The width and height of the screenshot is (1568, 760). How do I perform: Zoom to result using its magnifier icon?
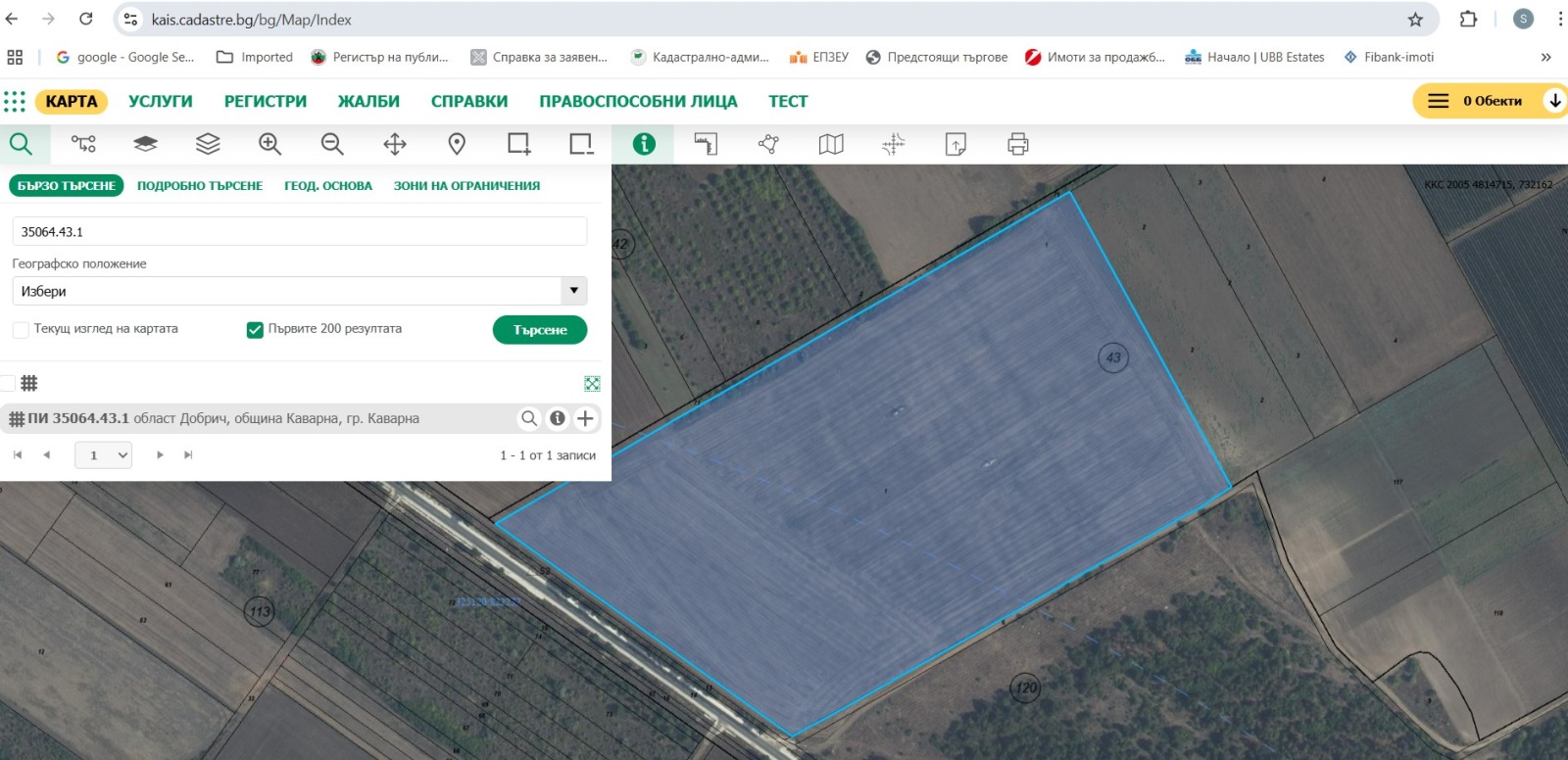(529, 418)
